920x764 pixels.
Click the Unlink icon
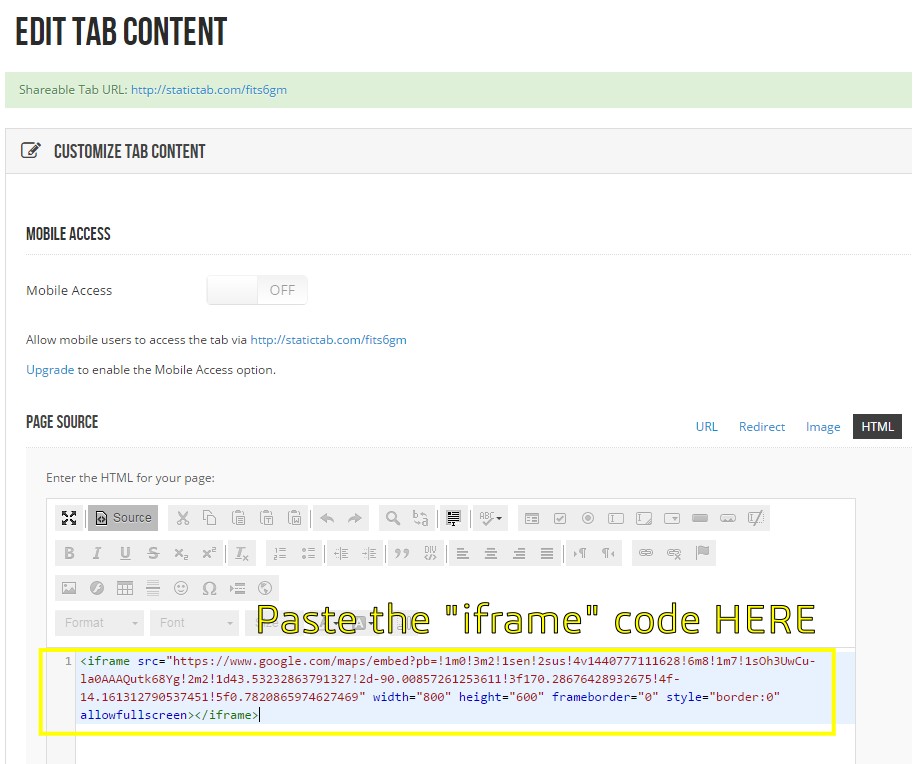click(x=674, y=553)
